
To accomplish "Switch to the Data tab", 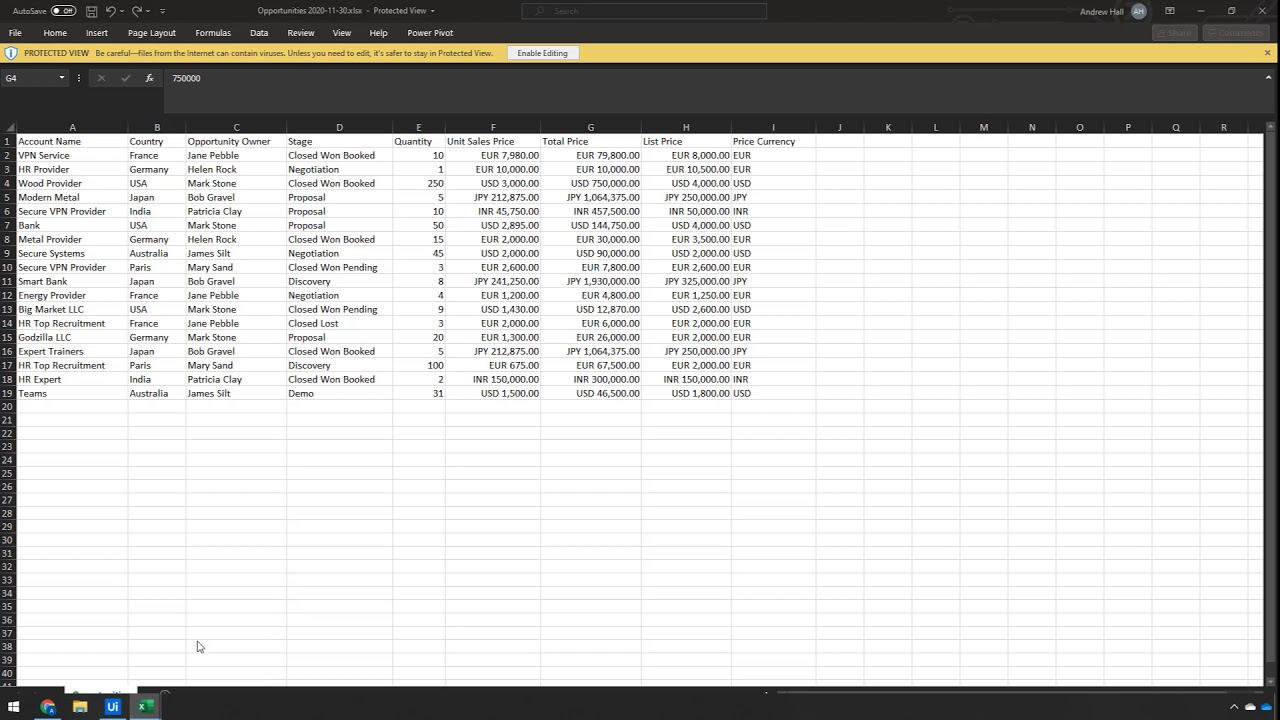I will [x=259, y=33].
